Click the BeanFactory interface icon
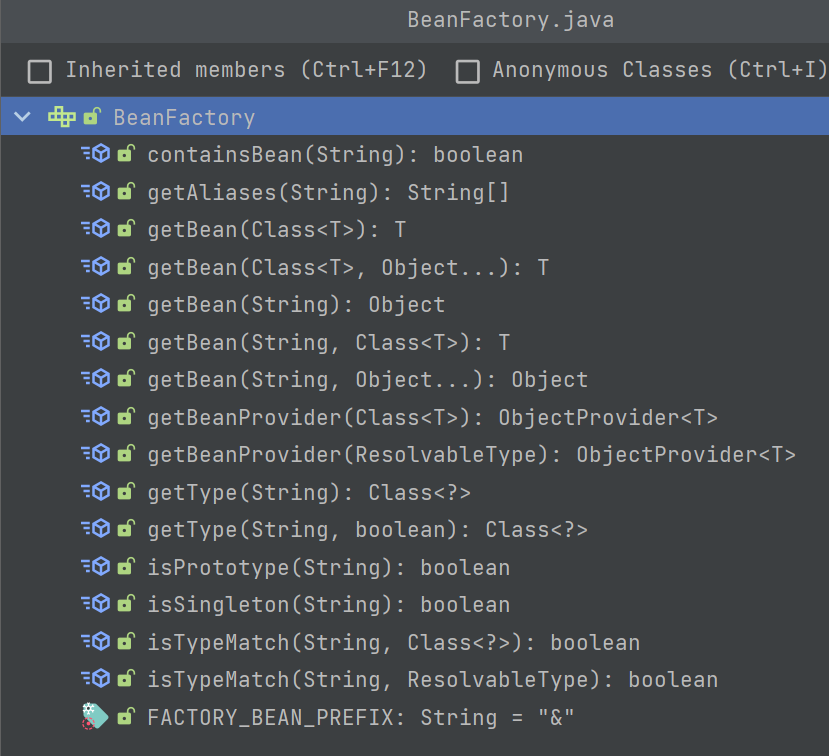The width and height of the screenshot is (829, 756). click(x=62, y=116)
